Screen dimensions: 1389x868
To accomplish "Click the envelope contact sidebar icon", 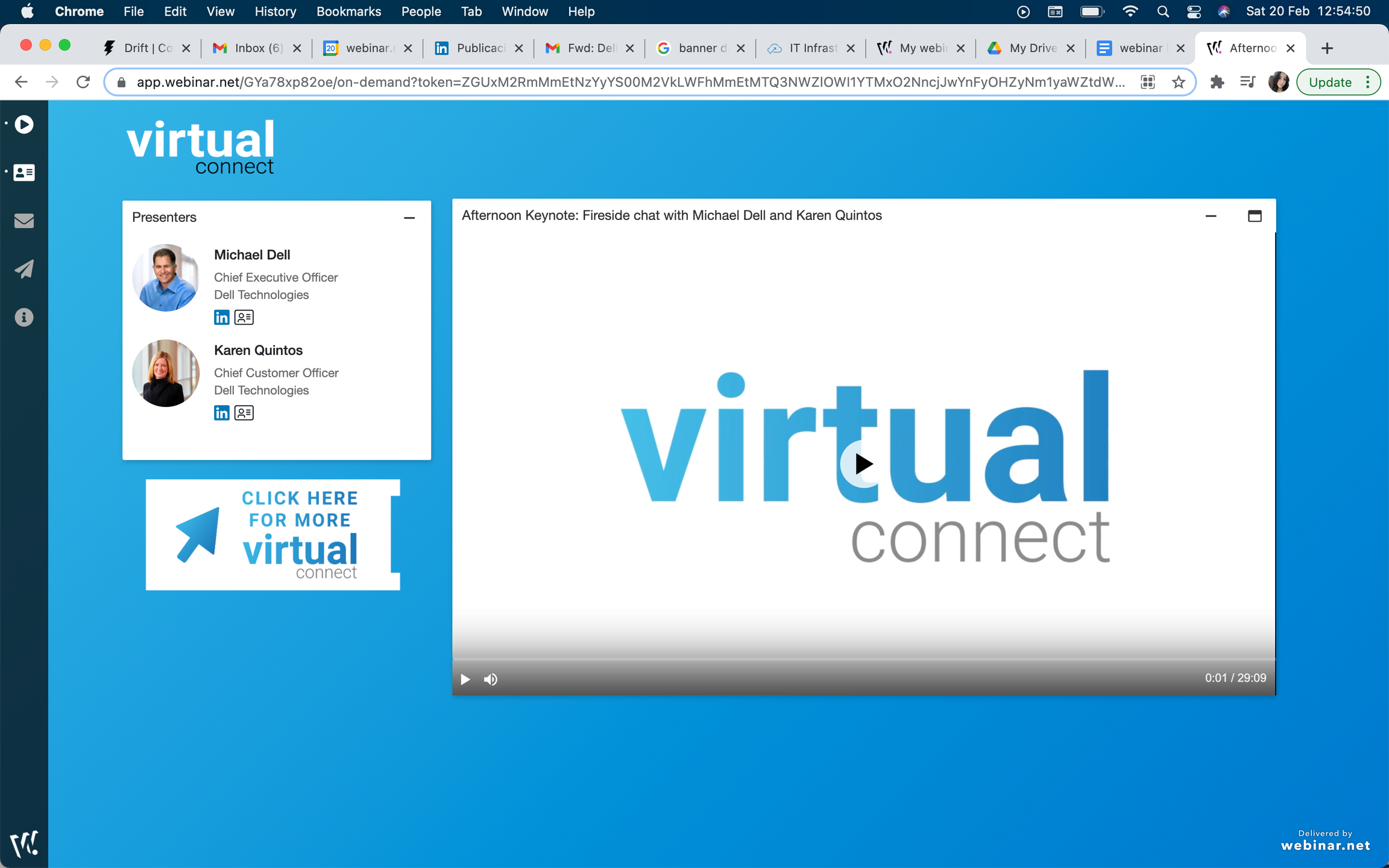I will pos(24,221).
